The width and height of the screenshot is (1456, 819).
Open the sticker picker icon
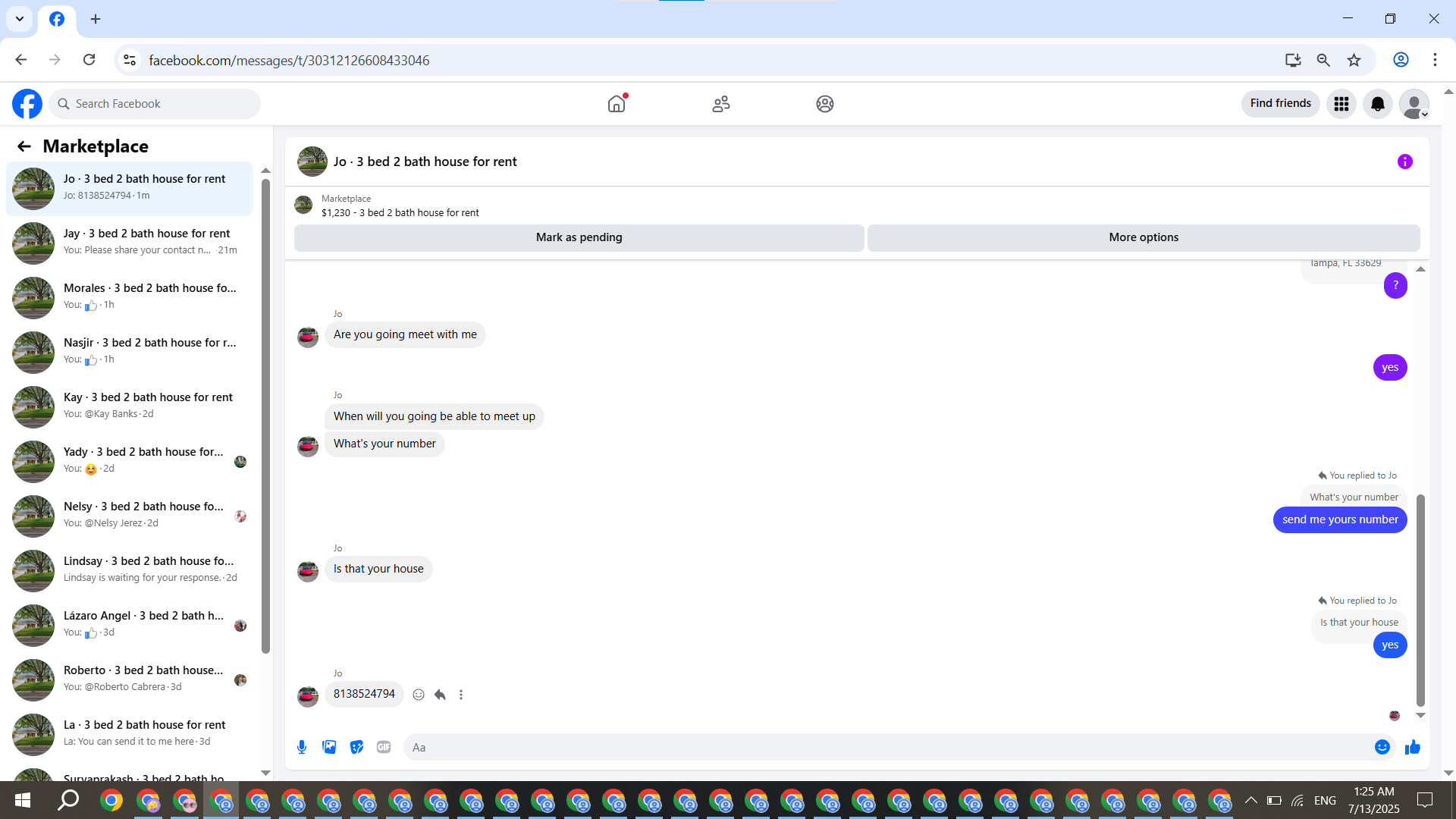coord(356,747)
